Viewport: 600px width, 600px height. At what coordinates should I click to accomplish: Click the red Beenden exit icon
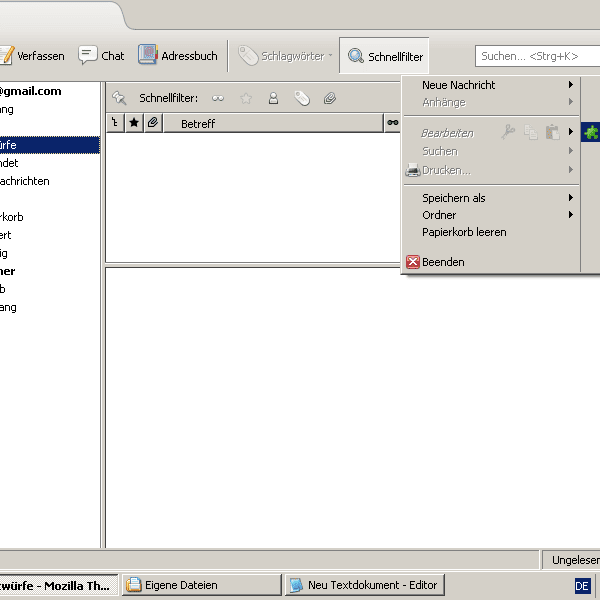pyautogui.click(x=413, y=262)
